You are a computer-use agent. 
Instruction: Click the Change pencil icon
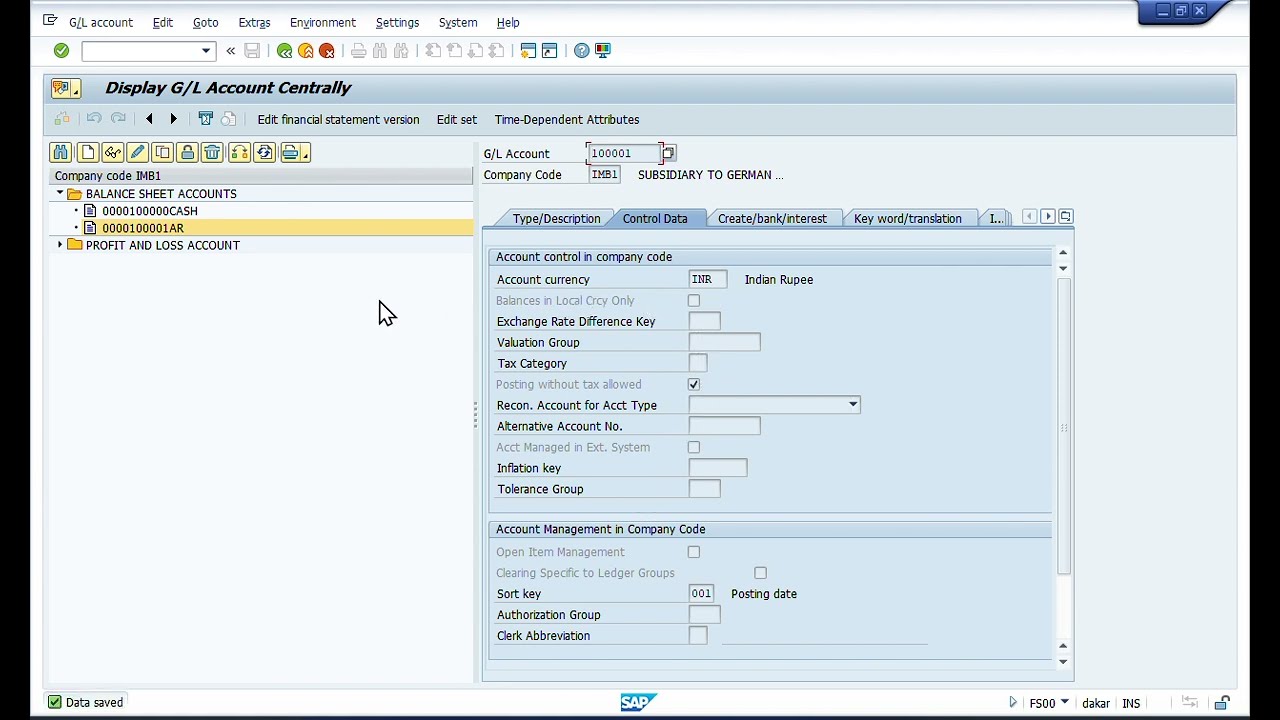tap(137, 153)
